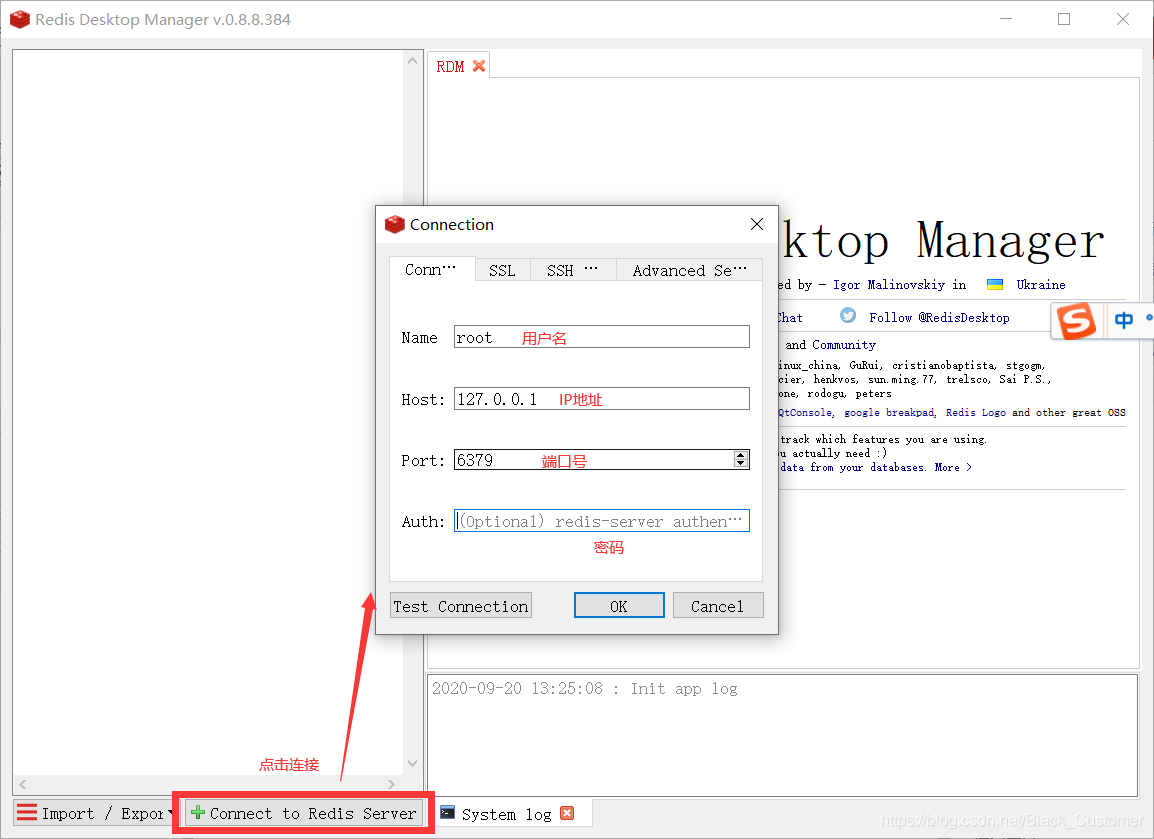
Task: Click the Ukraine flag icon
Action: pos(995,285)
